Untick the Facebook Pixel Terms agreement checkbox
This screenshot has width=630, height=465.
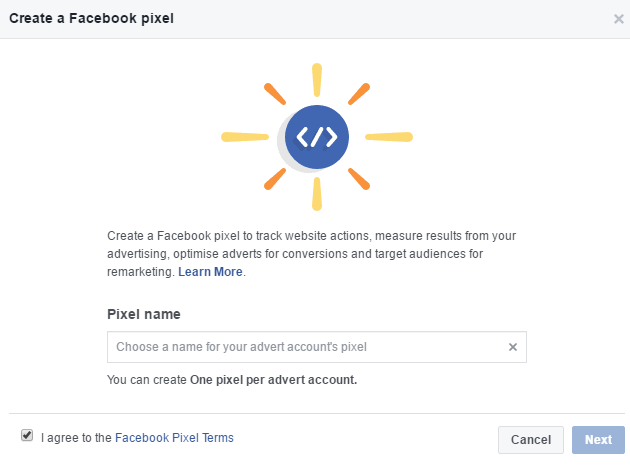click(27, 436)
